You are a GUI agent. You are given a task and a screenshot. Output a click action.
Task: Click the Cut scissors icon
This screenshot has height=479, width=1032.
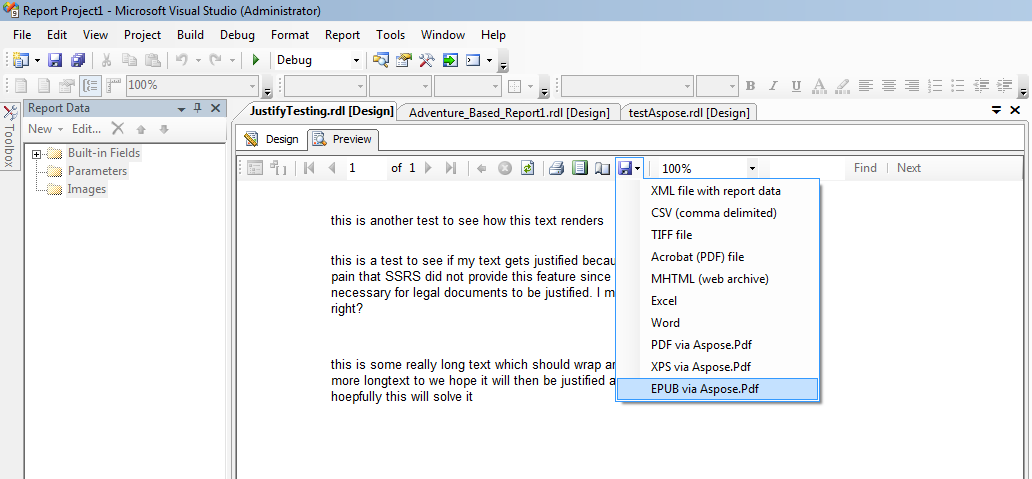point(106,60)
